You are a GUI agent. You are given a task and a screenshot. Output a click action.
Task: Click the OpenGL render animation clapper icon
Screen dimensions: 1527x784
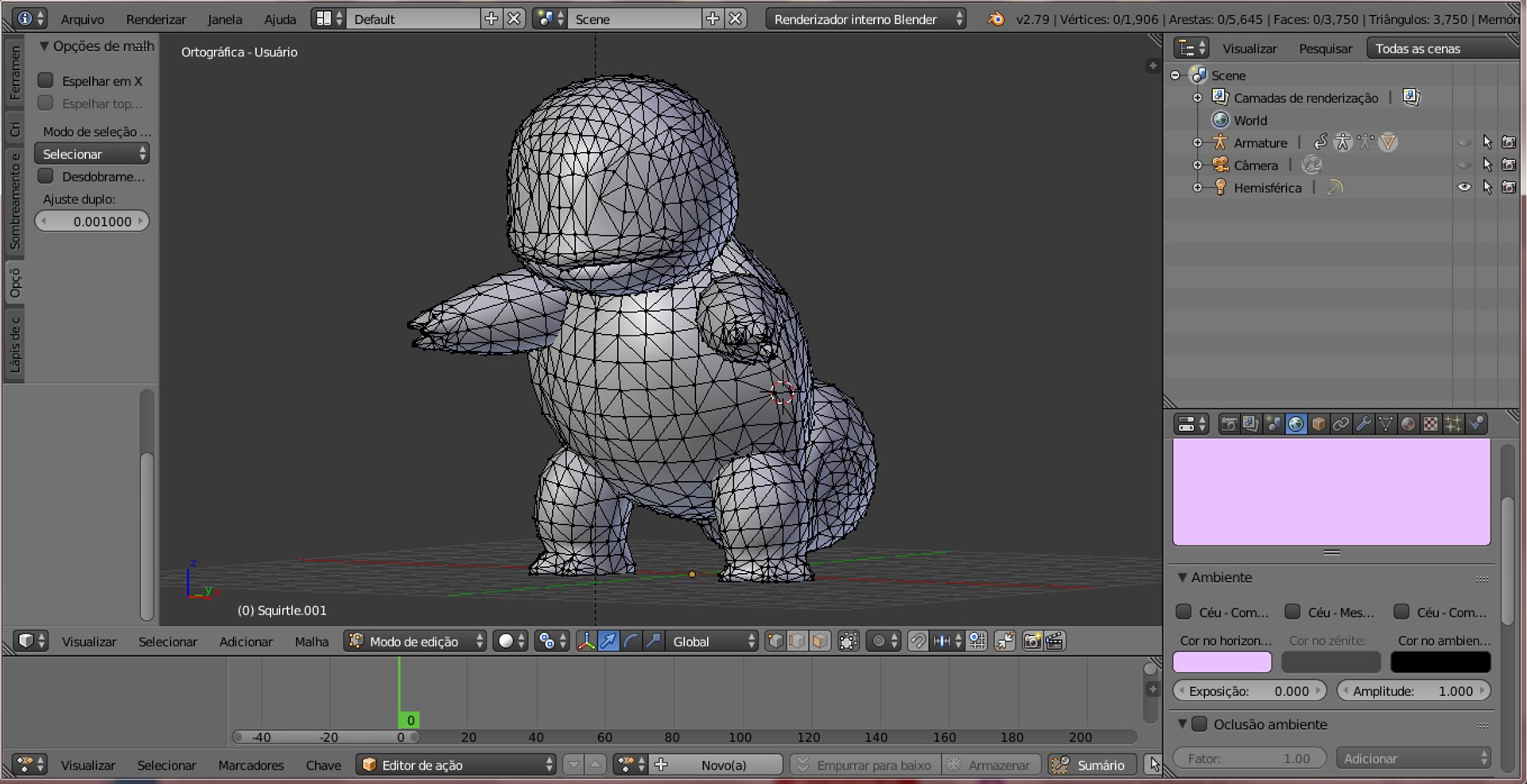[1055, 642]
